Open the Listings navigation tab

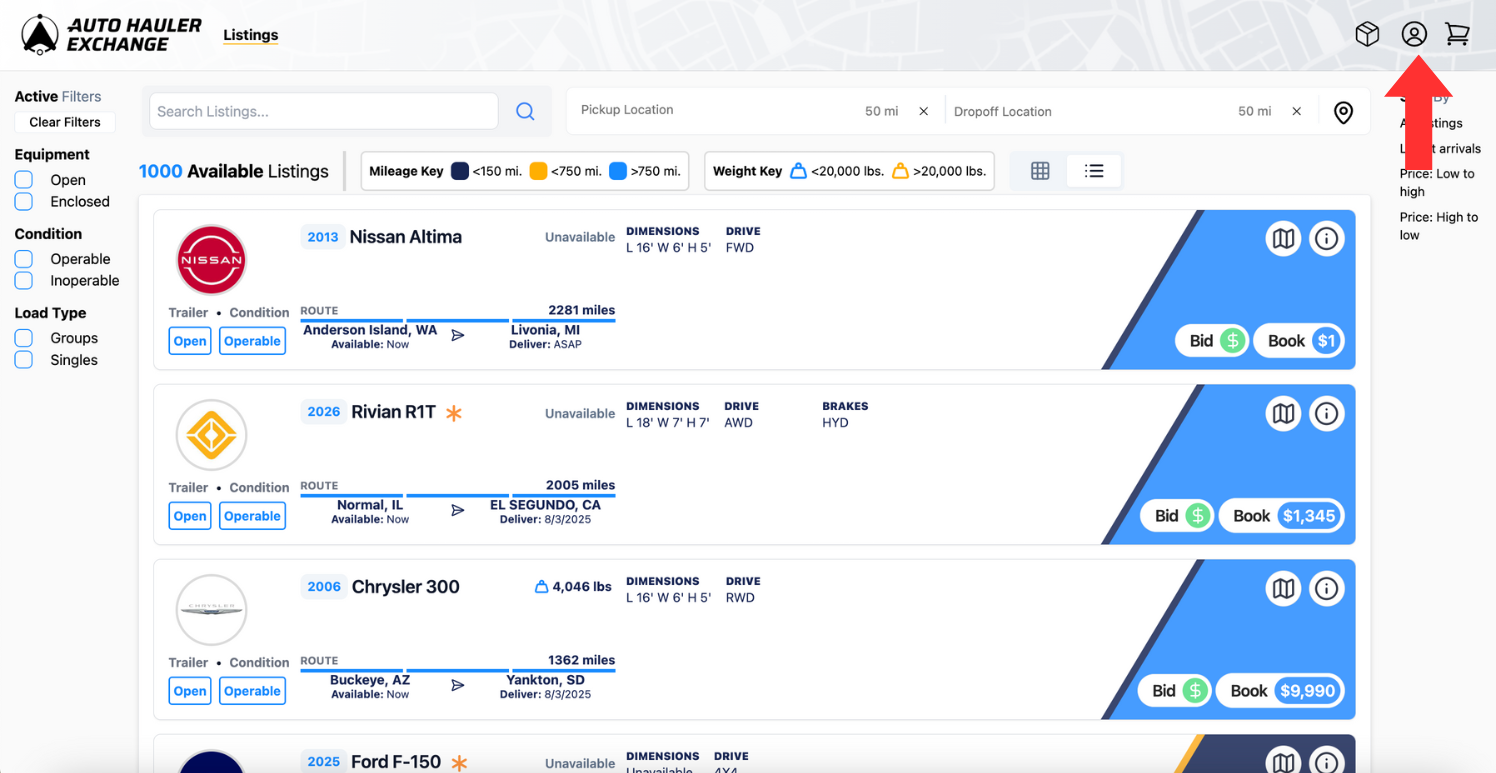(x=250, y=35)
